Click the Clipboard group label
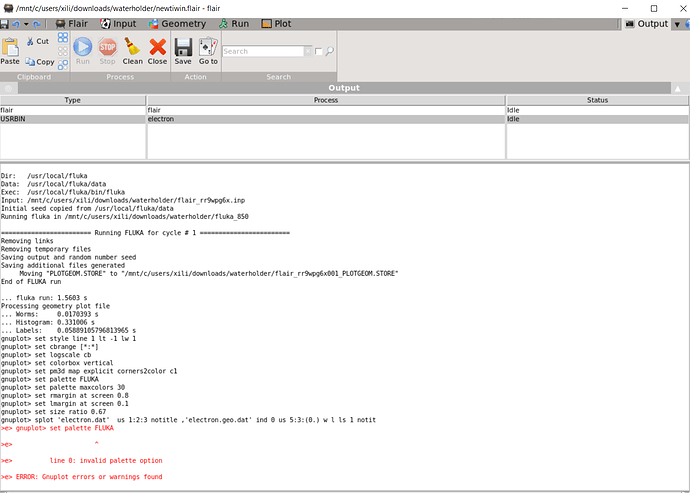 [34, 77]
